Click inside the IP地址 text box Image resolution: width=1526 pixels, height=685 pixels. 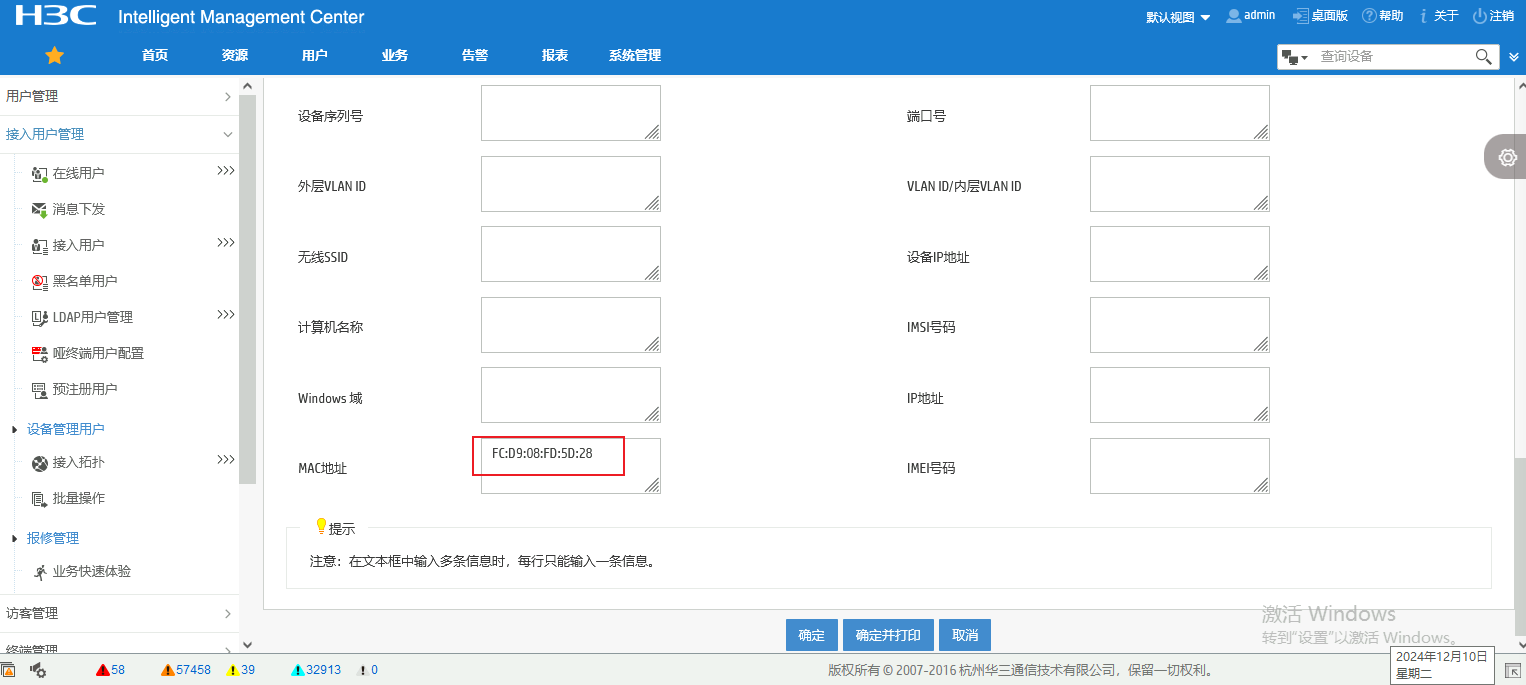tap(1180, 395)
